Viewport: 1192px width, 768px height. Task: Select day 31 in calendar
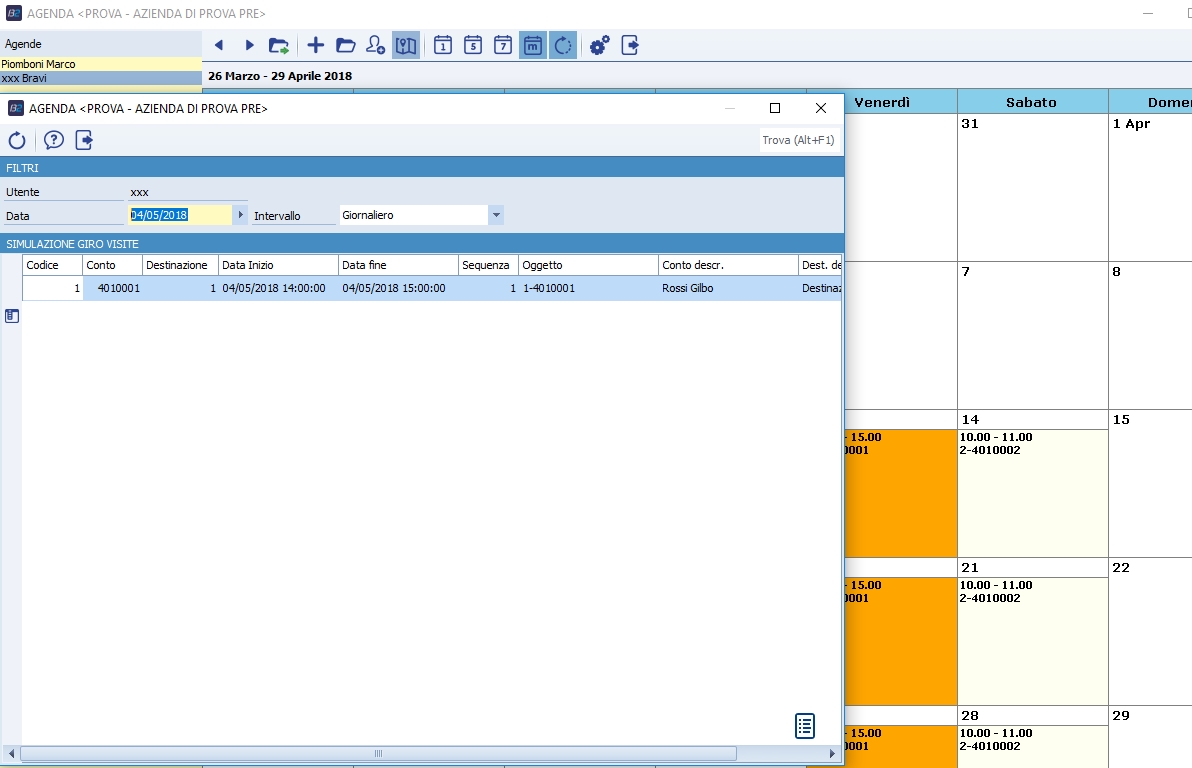coord(1032,187)
